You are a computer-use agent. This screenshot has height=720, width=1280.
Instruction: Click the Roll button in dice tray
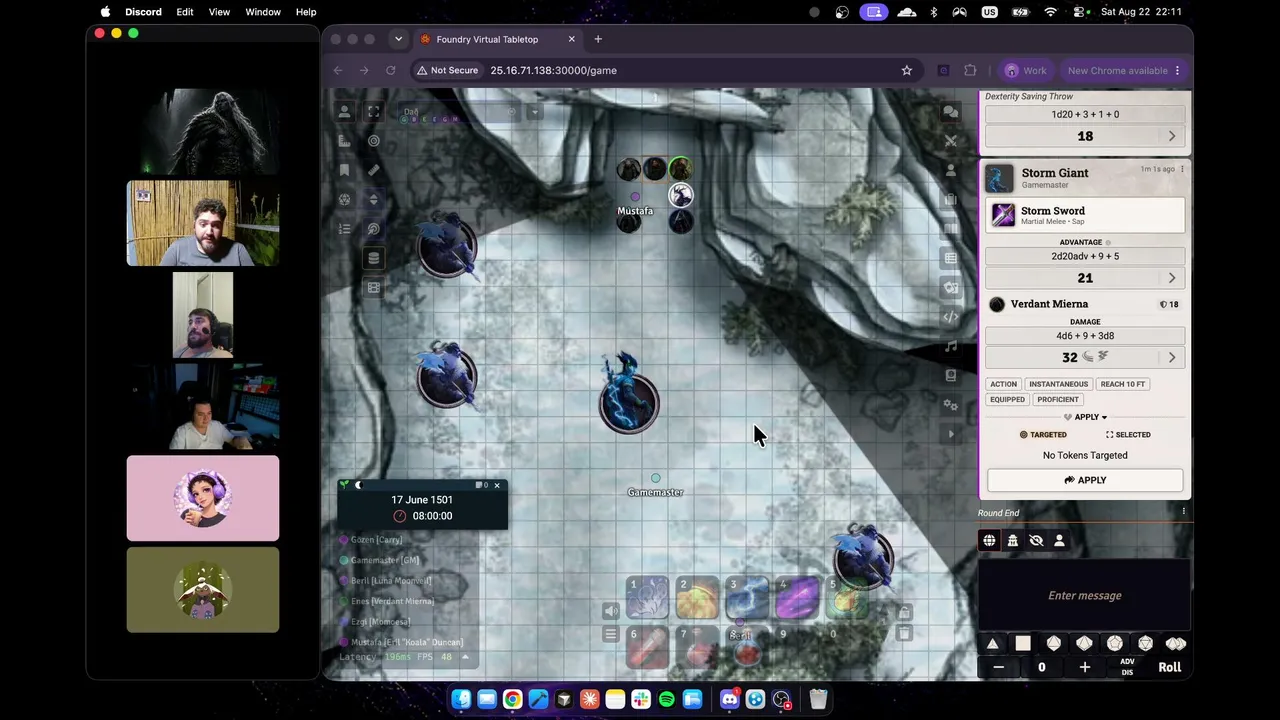point(1169,667)
